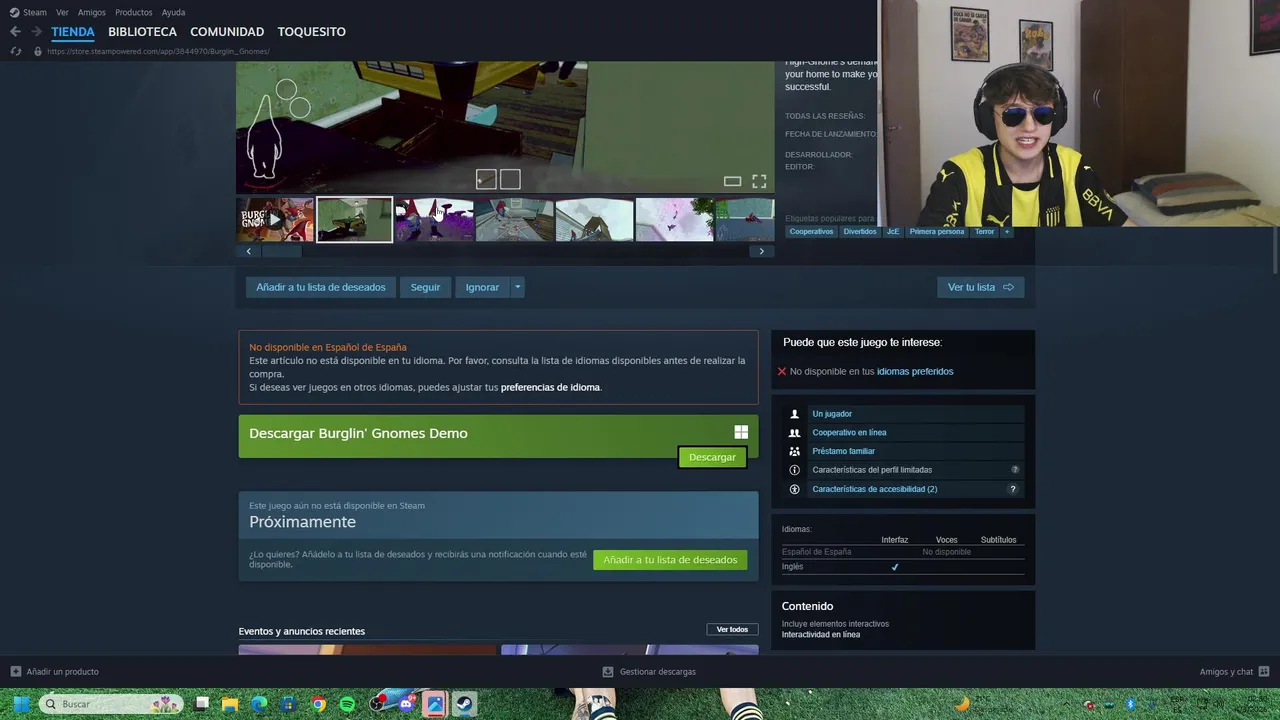Click the download icon beside Gestionar descargas
Screen dimensions: 1280x720
tap(608, 672)
